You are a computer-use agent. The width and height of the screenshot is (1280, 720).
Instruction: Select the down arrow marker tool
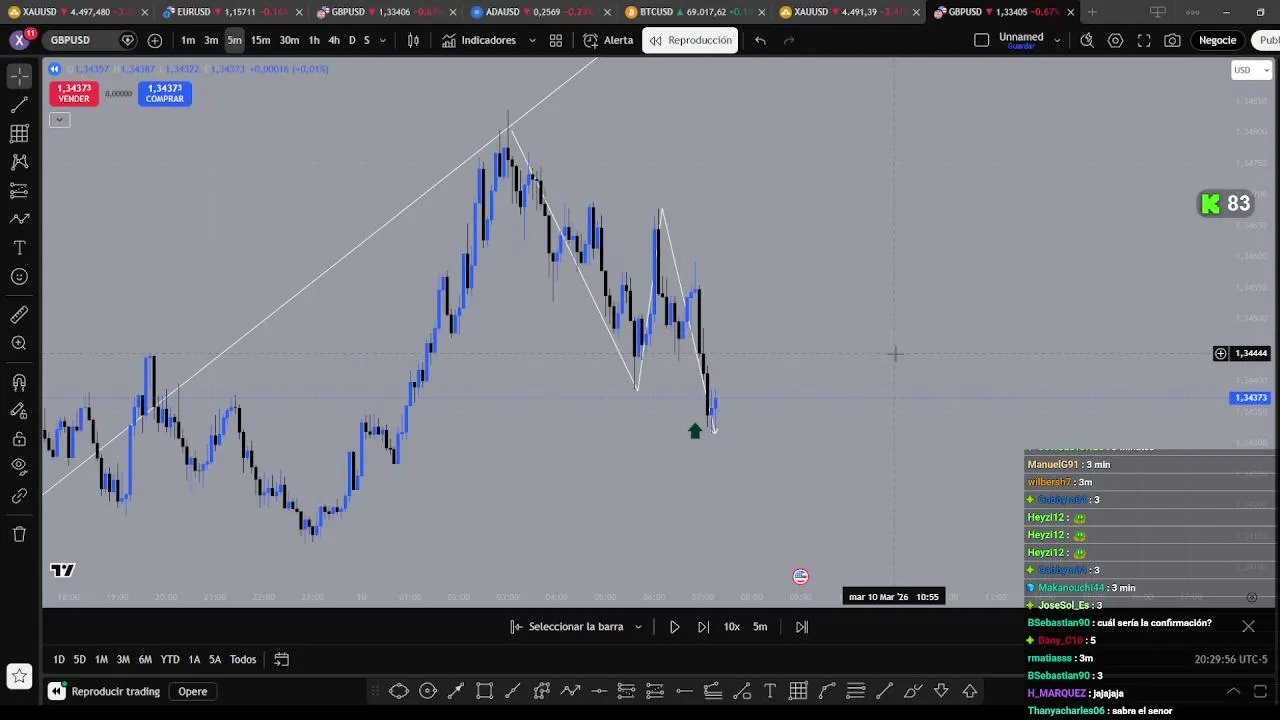point(941,691)
